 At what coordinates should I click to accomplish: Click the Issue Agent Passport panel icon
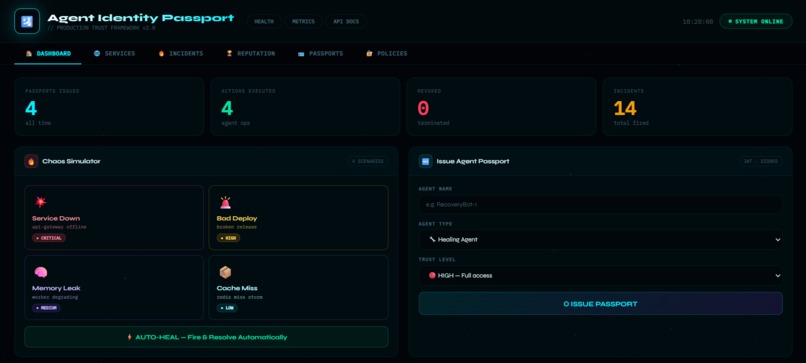coord(425,161)
